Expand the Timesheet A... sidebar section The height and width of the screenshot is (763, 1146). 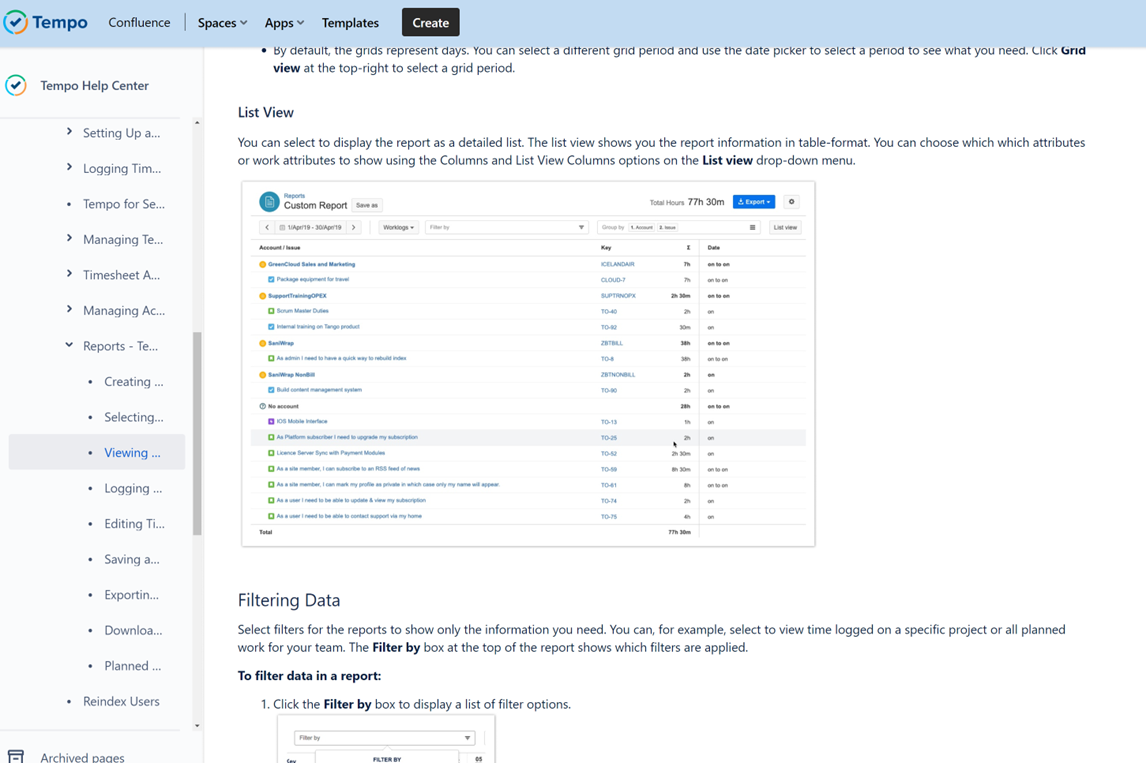69,274
